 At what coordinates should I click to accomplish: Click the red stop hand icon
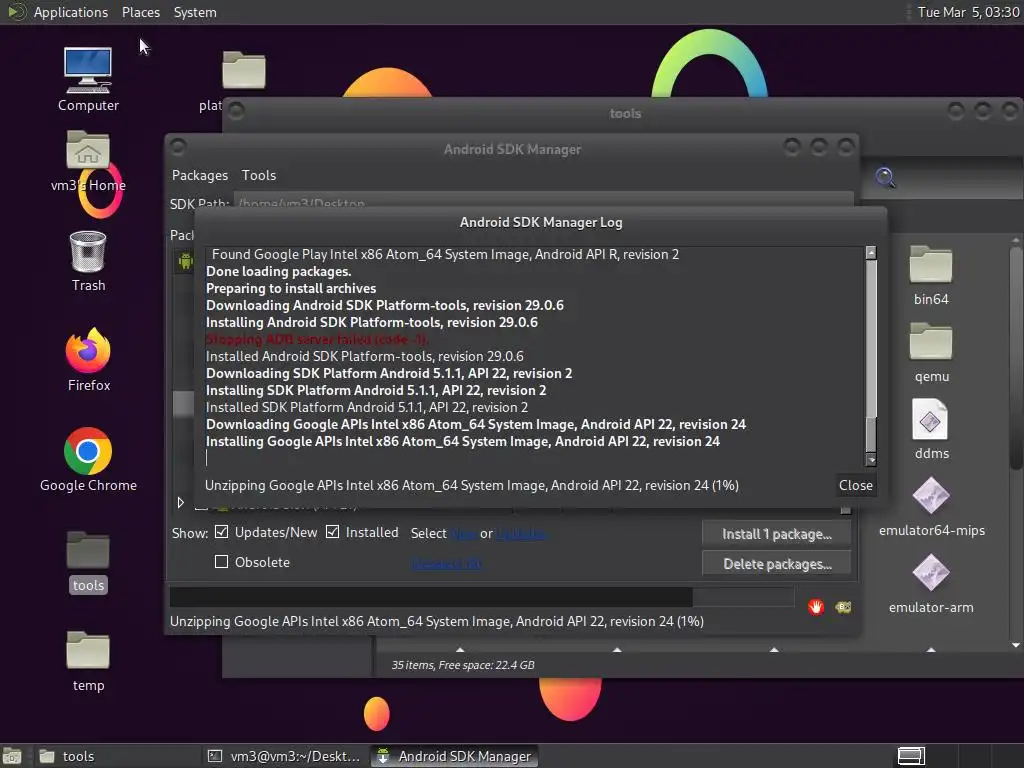(x=816, y=607)
